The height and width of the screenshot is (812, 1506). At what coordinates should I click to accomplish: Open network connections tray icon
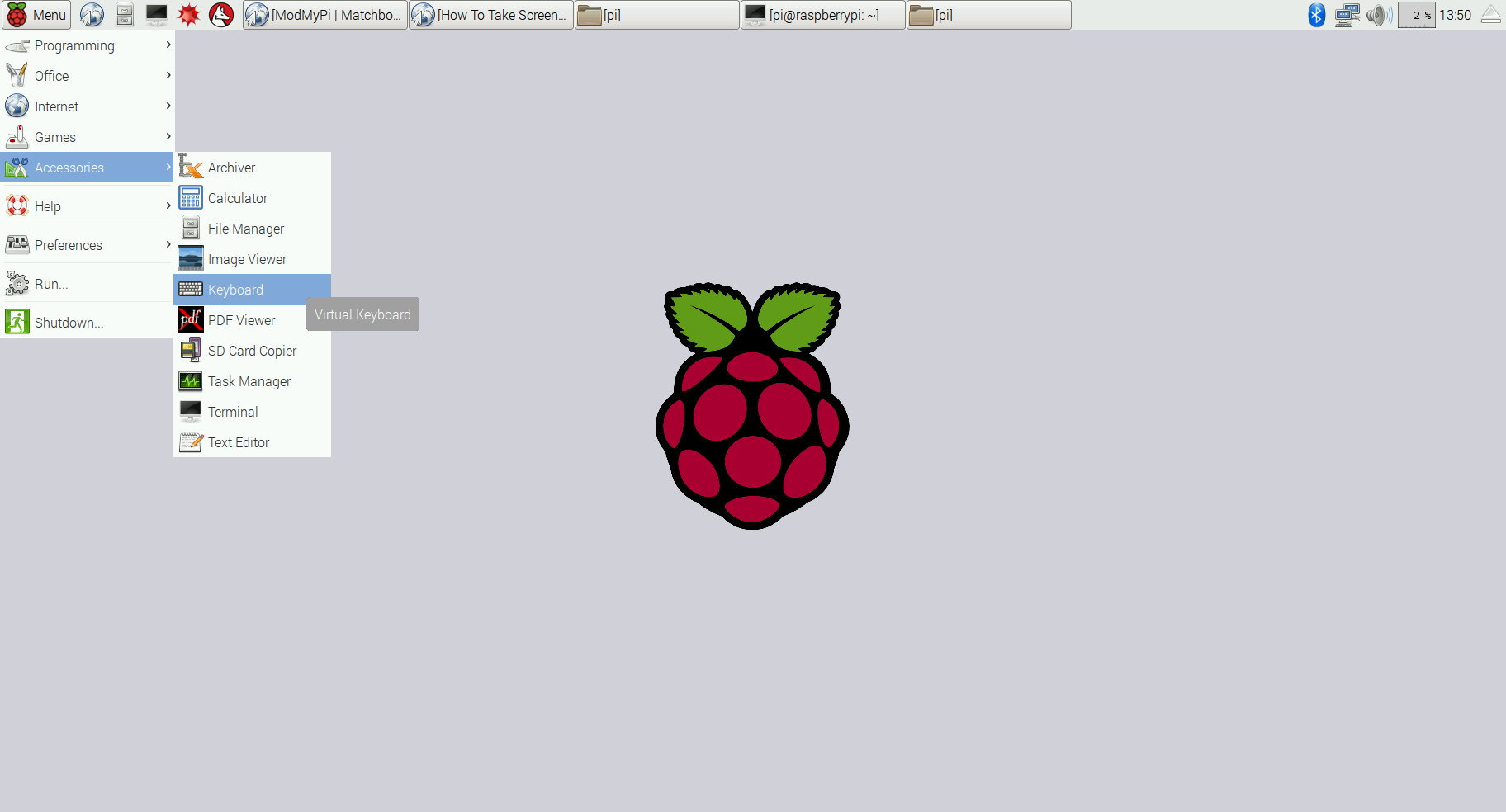pyautogui.click(x=1347, y=15)
